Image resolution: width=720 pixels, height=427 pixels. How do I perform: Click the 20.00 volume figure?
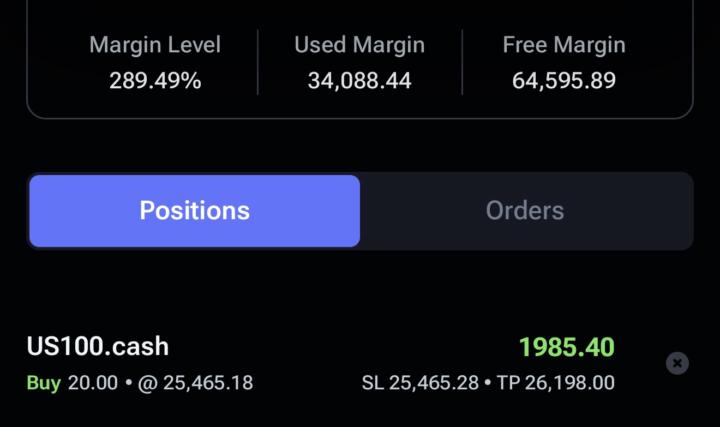coord(92,383)
